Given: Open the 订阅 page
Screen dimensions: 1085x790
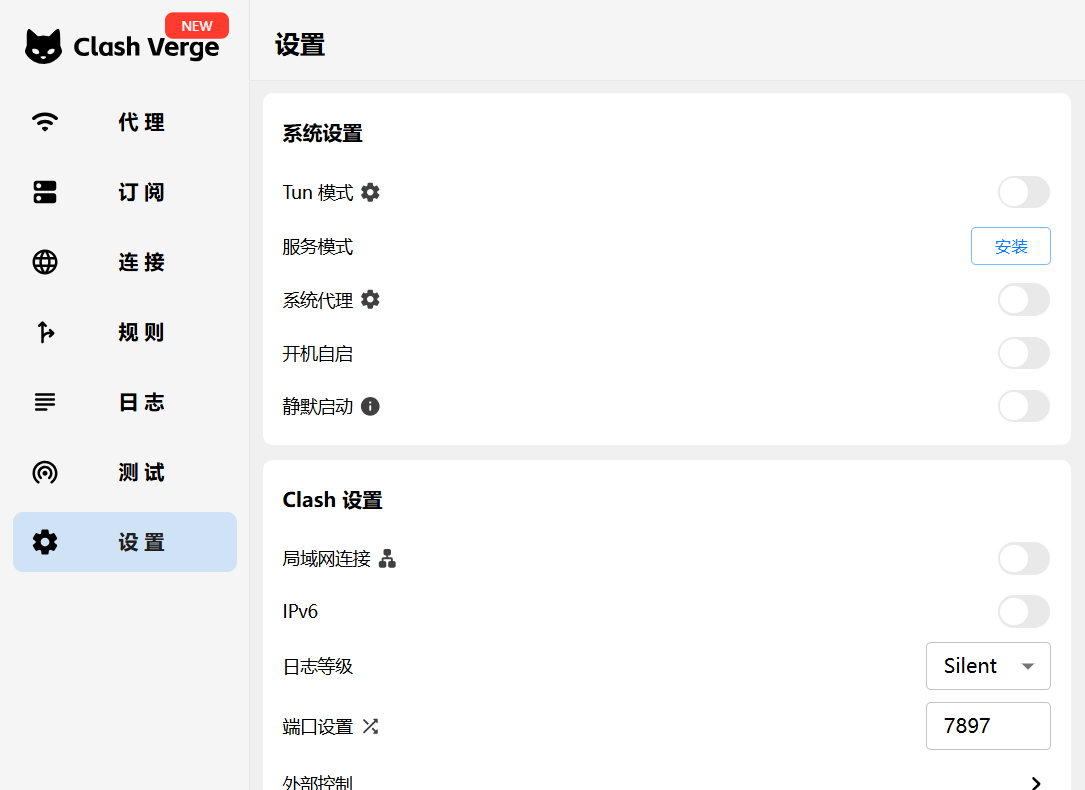Looking at the screenshot, I should tap(125, 192).
